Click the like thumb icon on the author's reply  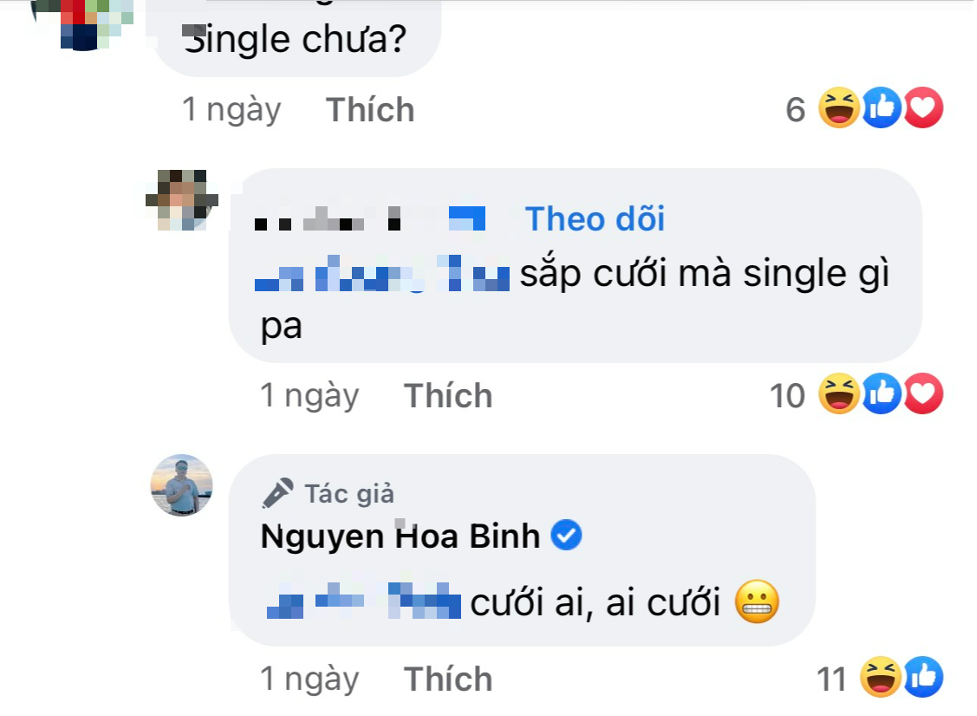[x=922, y=678]
